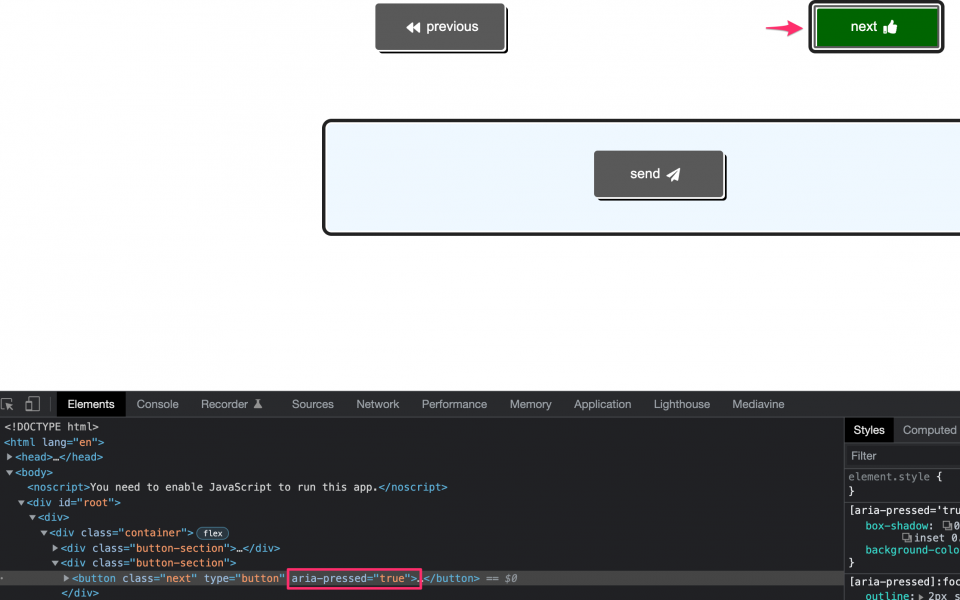Open the background-color swatch in Styles
The image size is (960, 600).
coord(956,549)
